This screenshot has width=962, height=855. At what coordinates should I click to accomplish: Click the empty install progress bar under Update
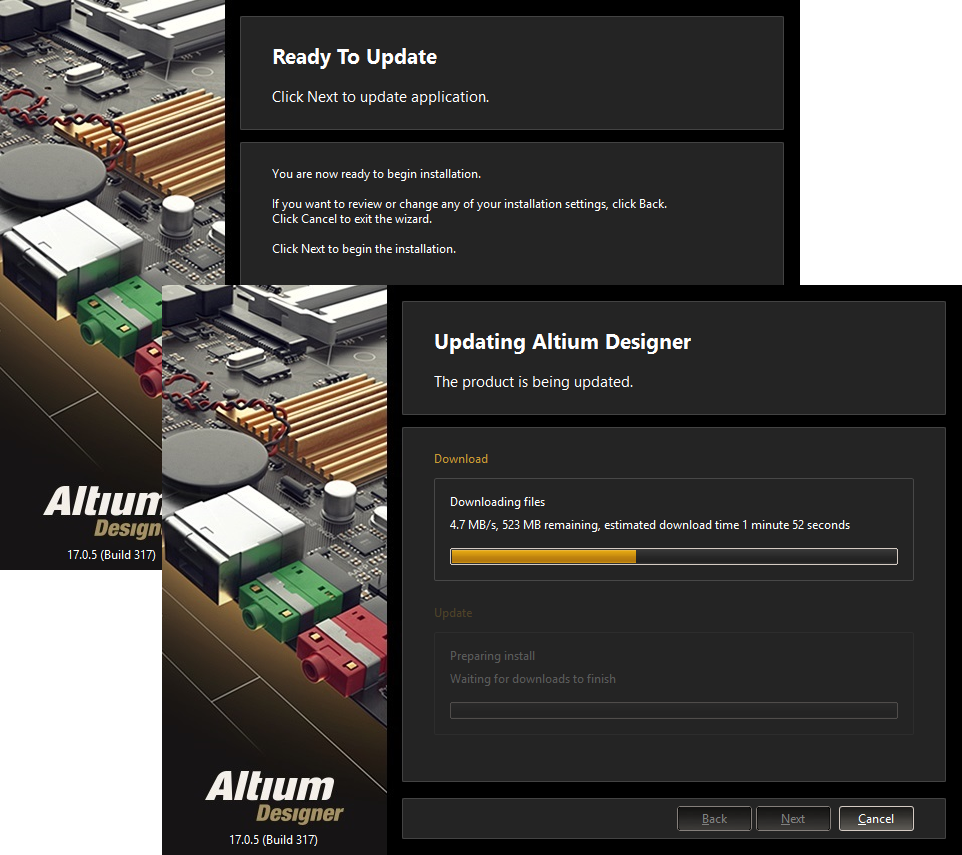[x=673, y=711]
